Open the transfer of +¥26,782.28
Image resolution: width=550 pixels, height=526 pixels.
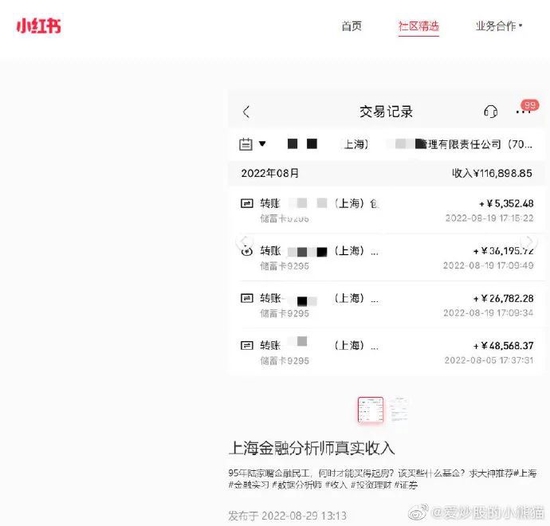tap(387, 305)
